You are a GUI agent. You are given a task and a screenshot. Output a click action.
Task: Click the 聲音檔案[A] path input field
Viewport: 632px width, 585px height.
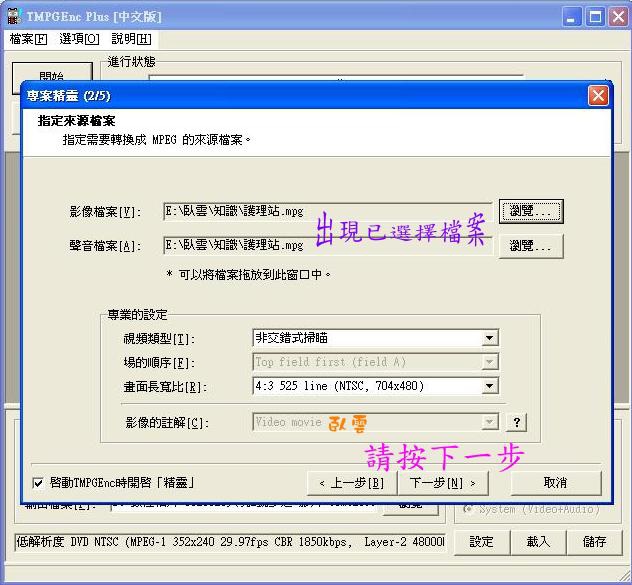click(x=328, y=245)
